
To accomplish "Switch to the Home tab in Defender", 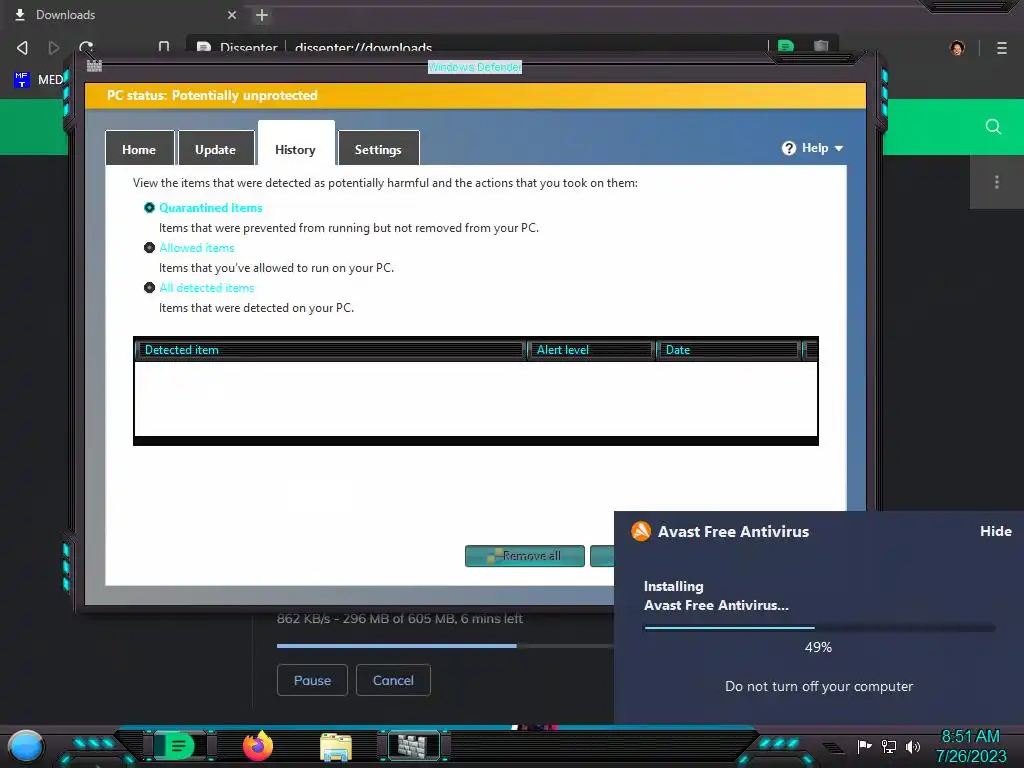I will (x=139, y=149).
